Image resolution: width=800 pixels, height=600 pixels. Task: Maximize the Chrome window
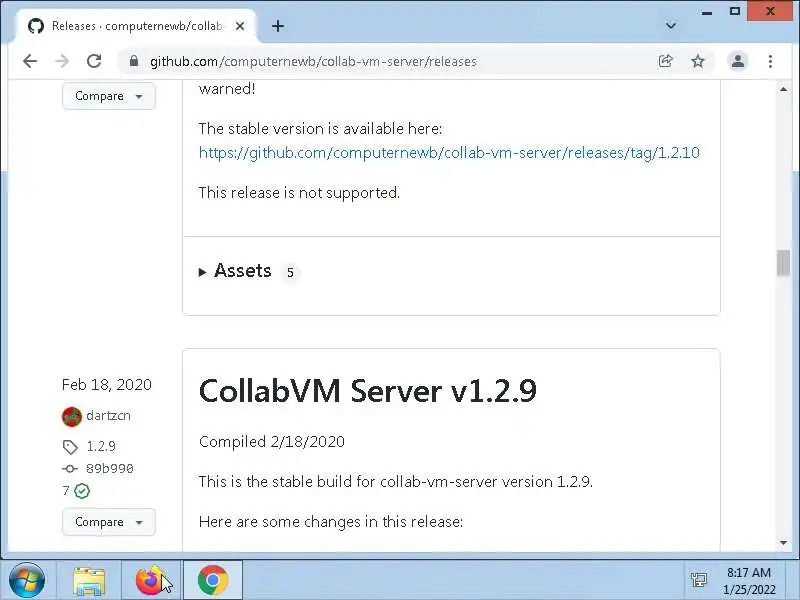(x=735, y=11)
